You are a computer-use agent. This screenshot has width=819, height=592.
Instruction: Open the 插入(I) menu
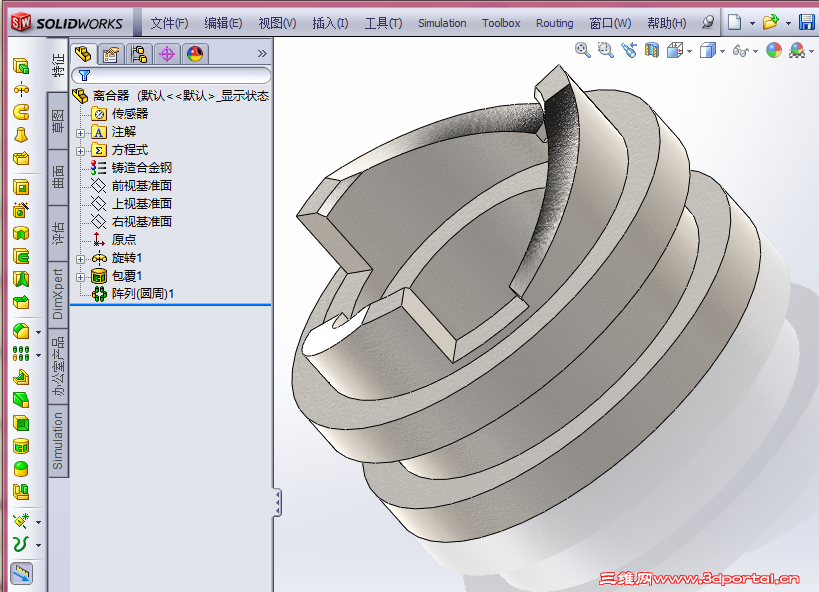[x=330, y=23]
